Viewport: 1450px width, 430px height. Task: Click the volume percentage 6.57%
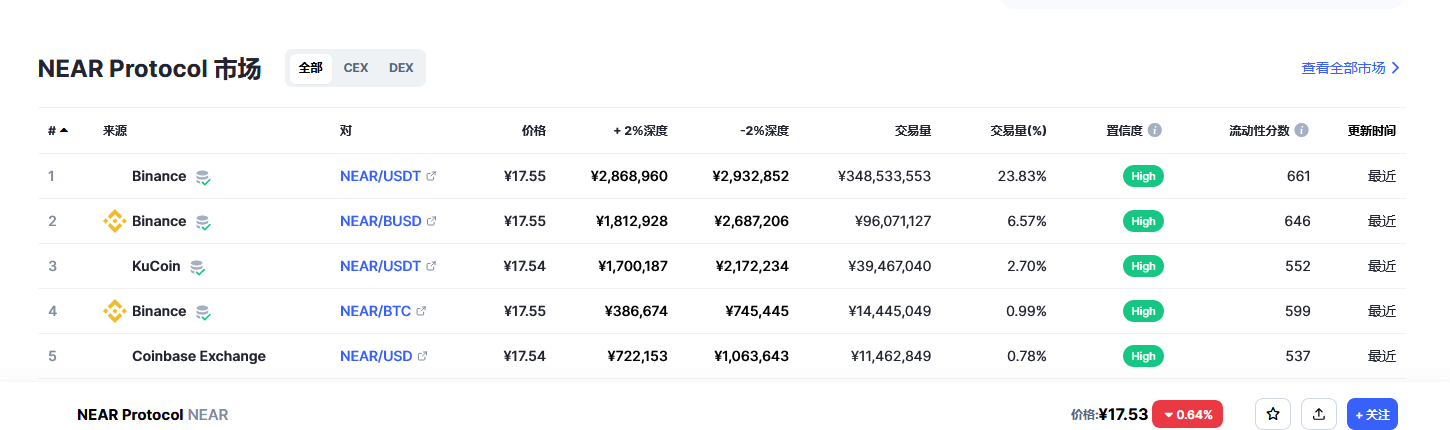click(x=1026, y=221)
